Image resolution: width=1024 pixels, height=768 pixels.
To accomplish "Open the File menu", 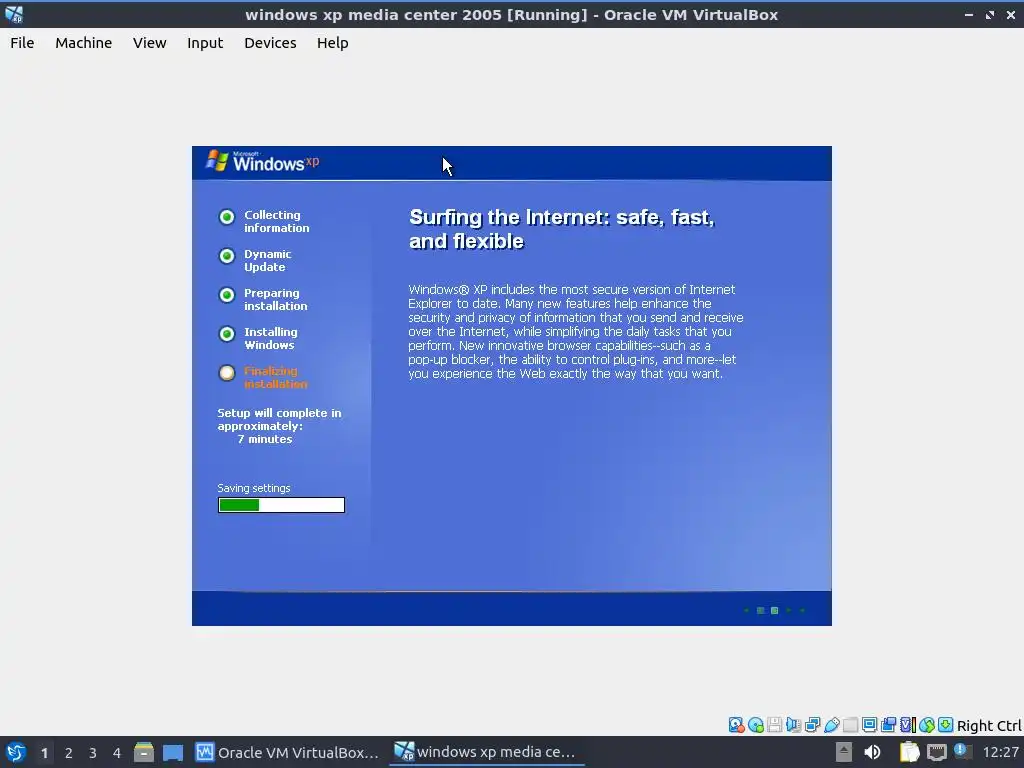I will tap(22, 43).
